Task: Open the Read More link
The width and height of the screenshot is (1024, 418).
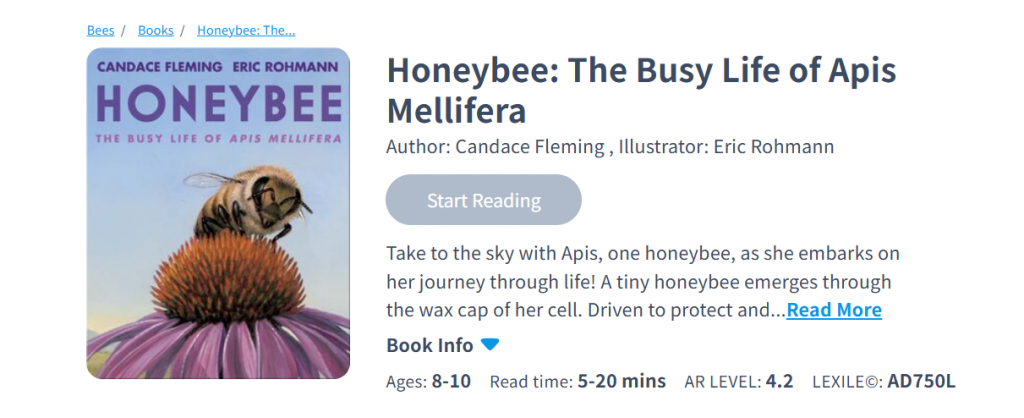Action: coord(834,310)
